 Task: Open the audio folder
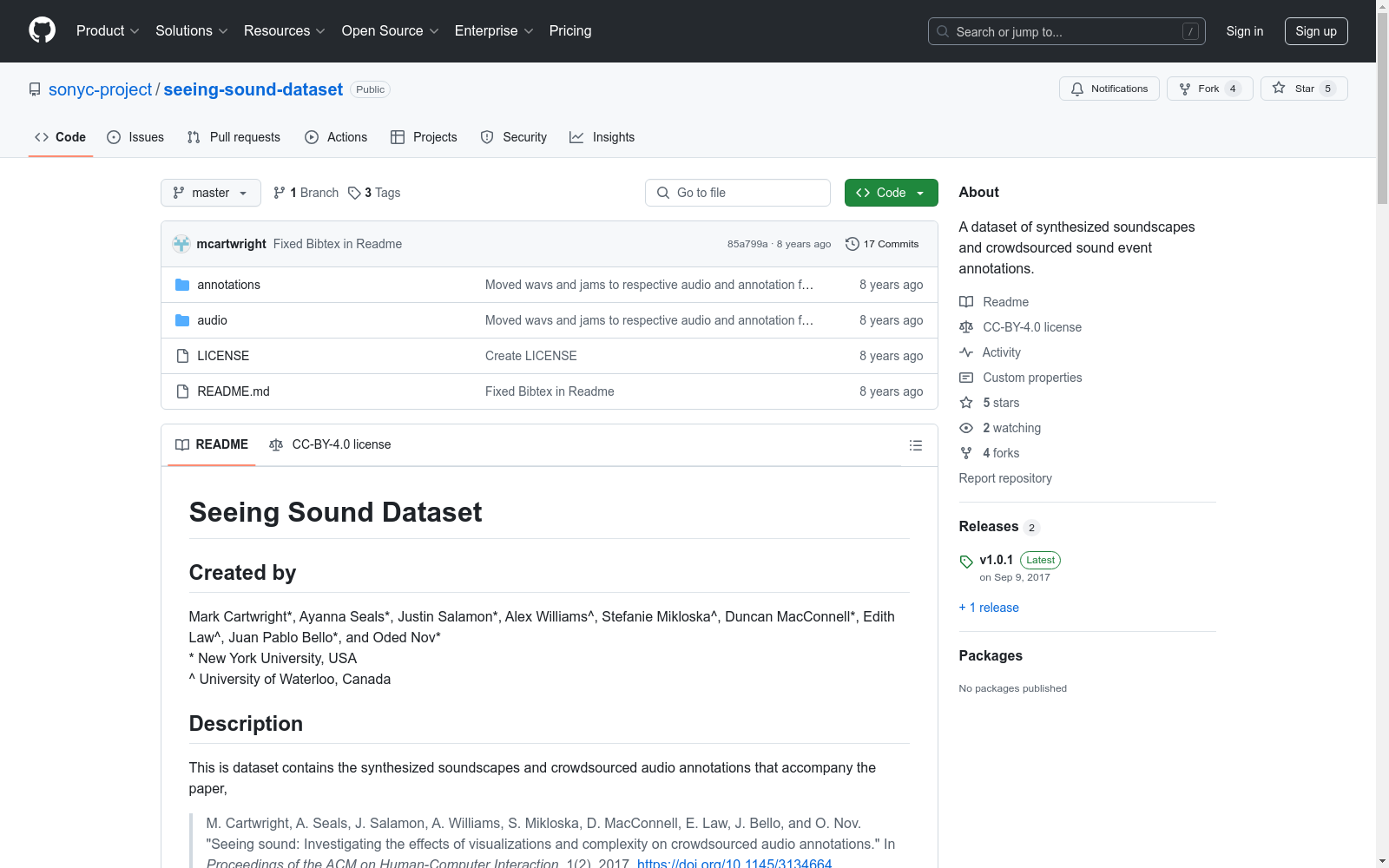click(x=212, y=320)
